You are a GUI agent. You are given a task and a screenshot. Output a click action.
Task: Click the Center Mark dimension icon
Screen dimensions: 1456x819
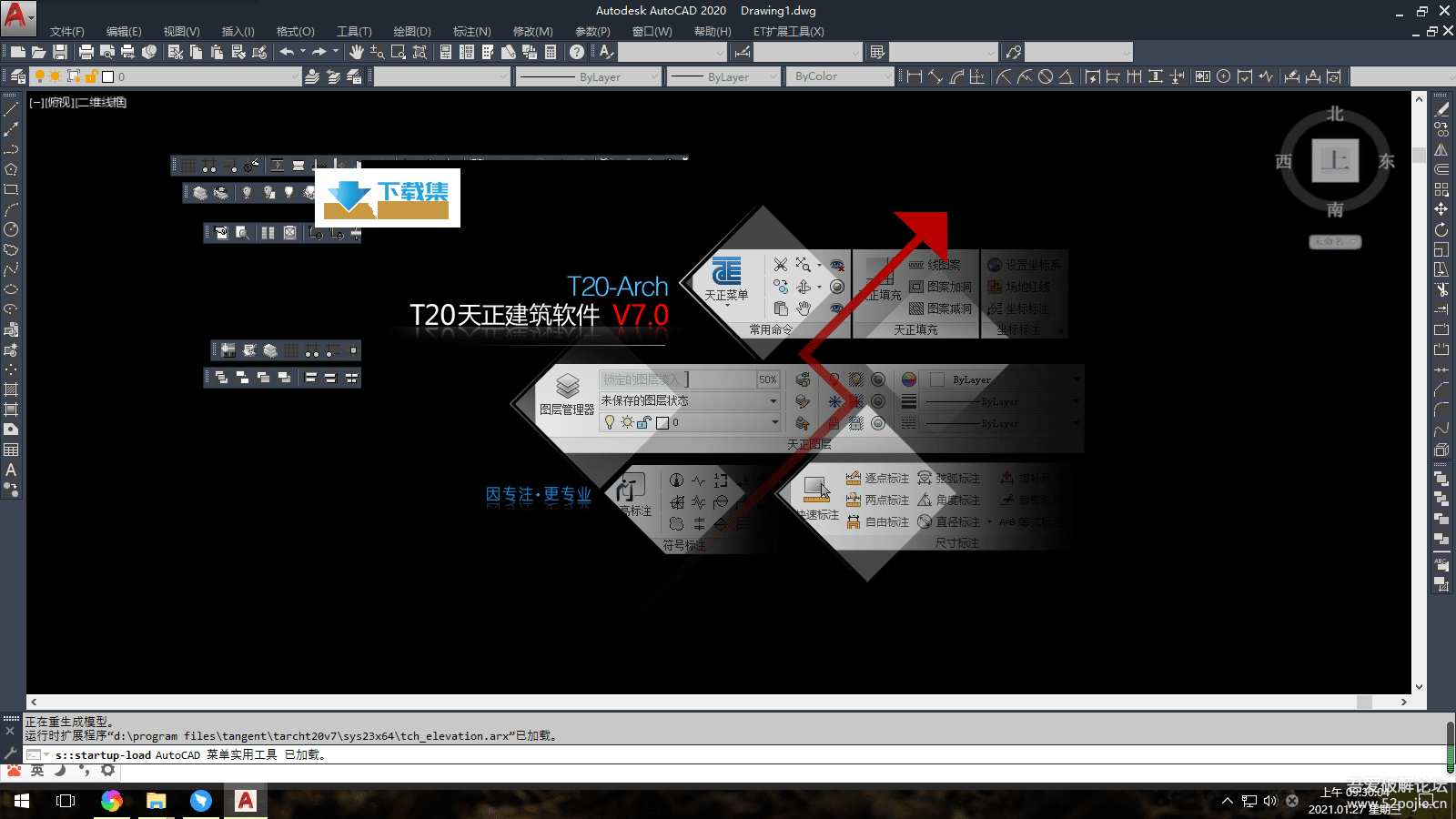1223,76
